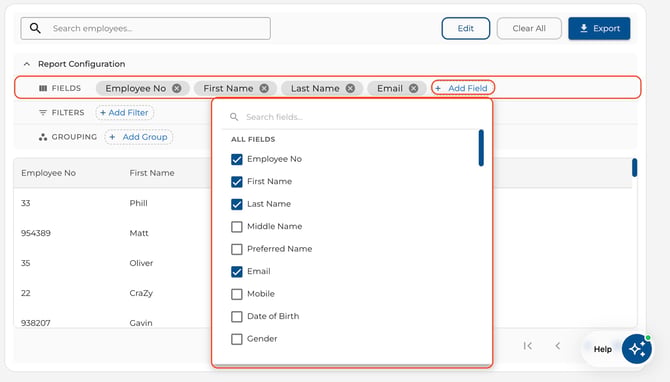Click the Fields columns icon
Screen dimensions: 670x382
(43, 88)
